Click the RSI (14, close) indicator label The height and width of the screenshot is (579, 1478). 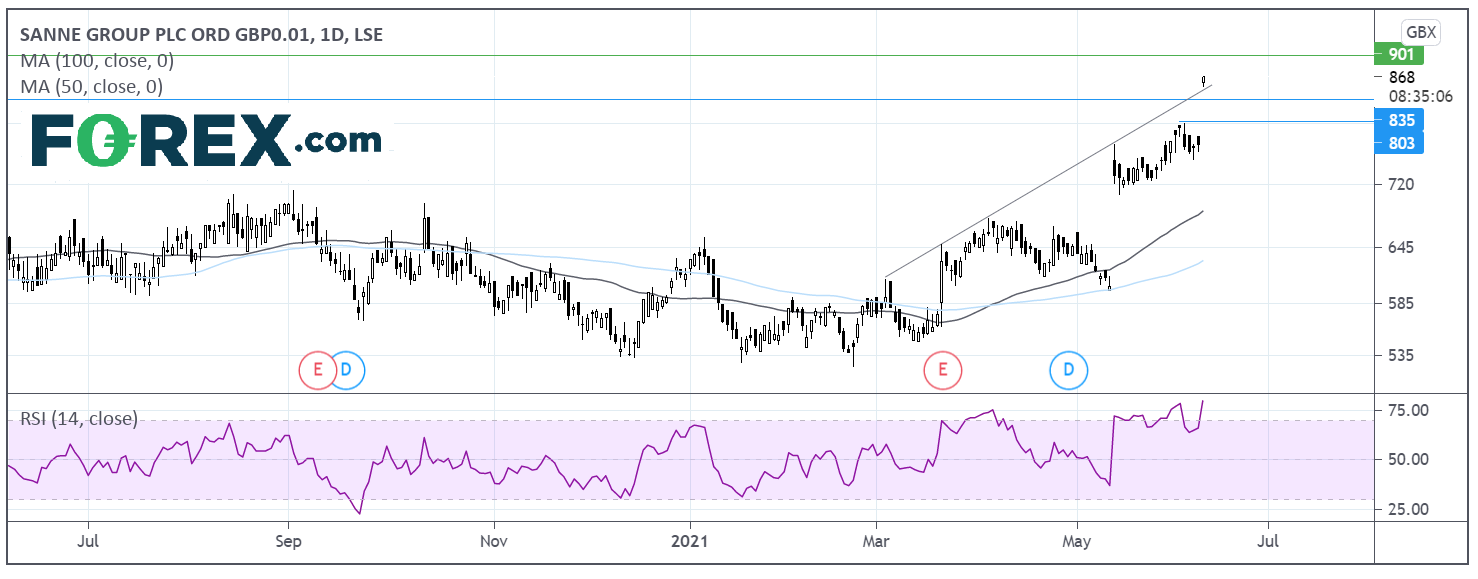tap(79, 419)
